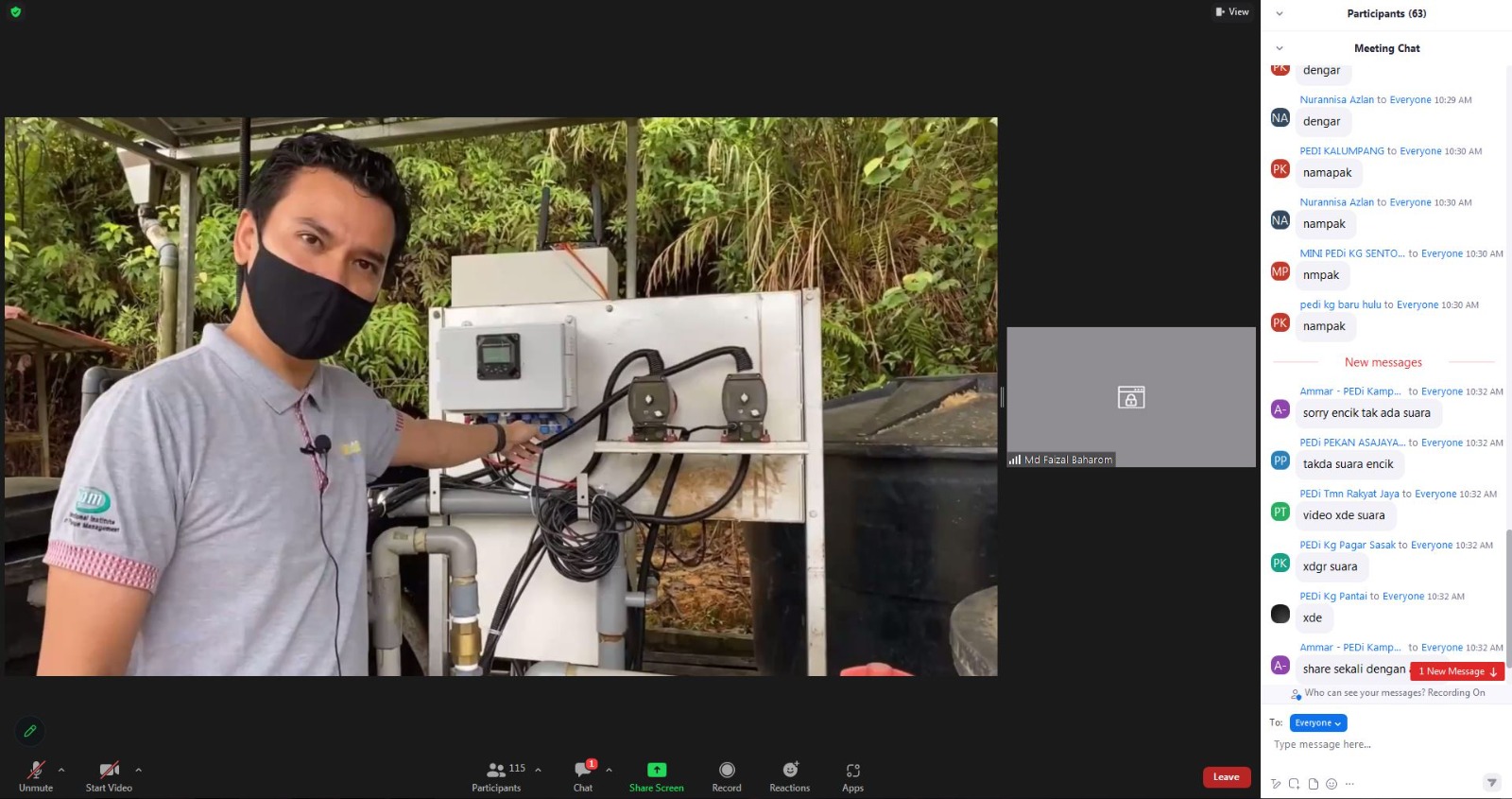The height and width of the screenshot is (799, 1512).
Task: Click the green encryption shield icon
Action: (15, 12)
